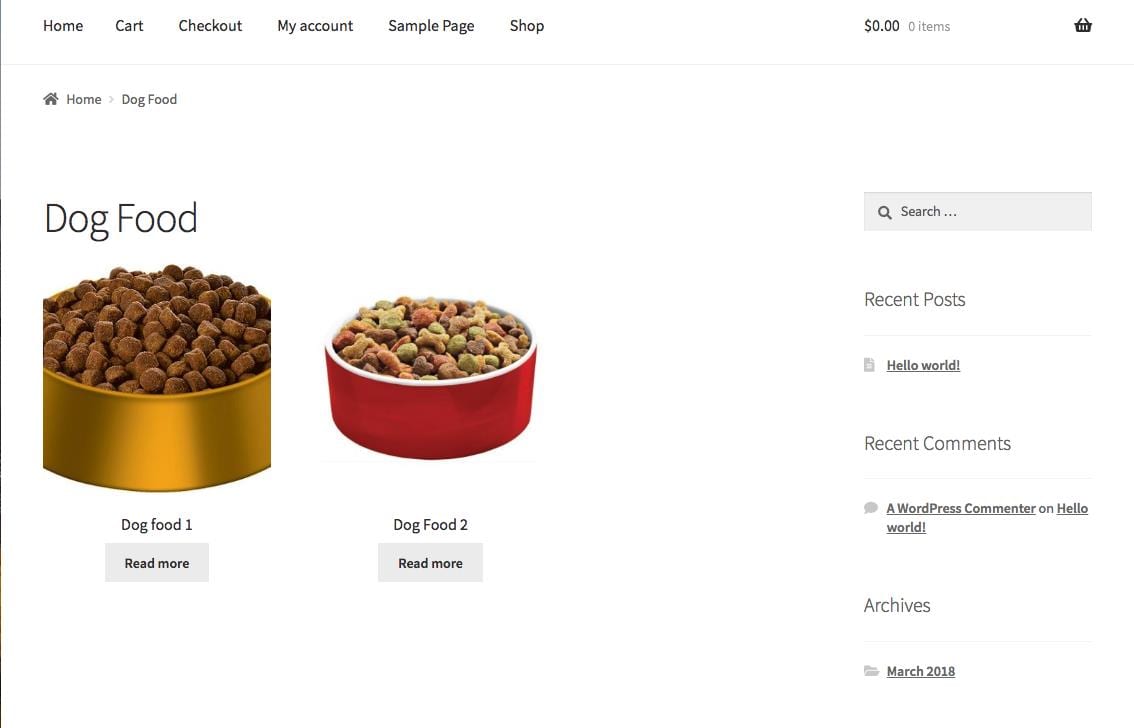
Task: Click the document icon beside Hello world!
Action: (869, 365)
